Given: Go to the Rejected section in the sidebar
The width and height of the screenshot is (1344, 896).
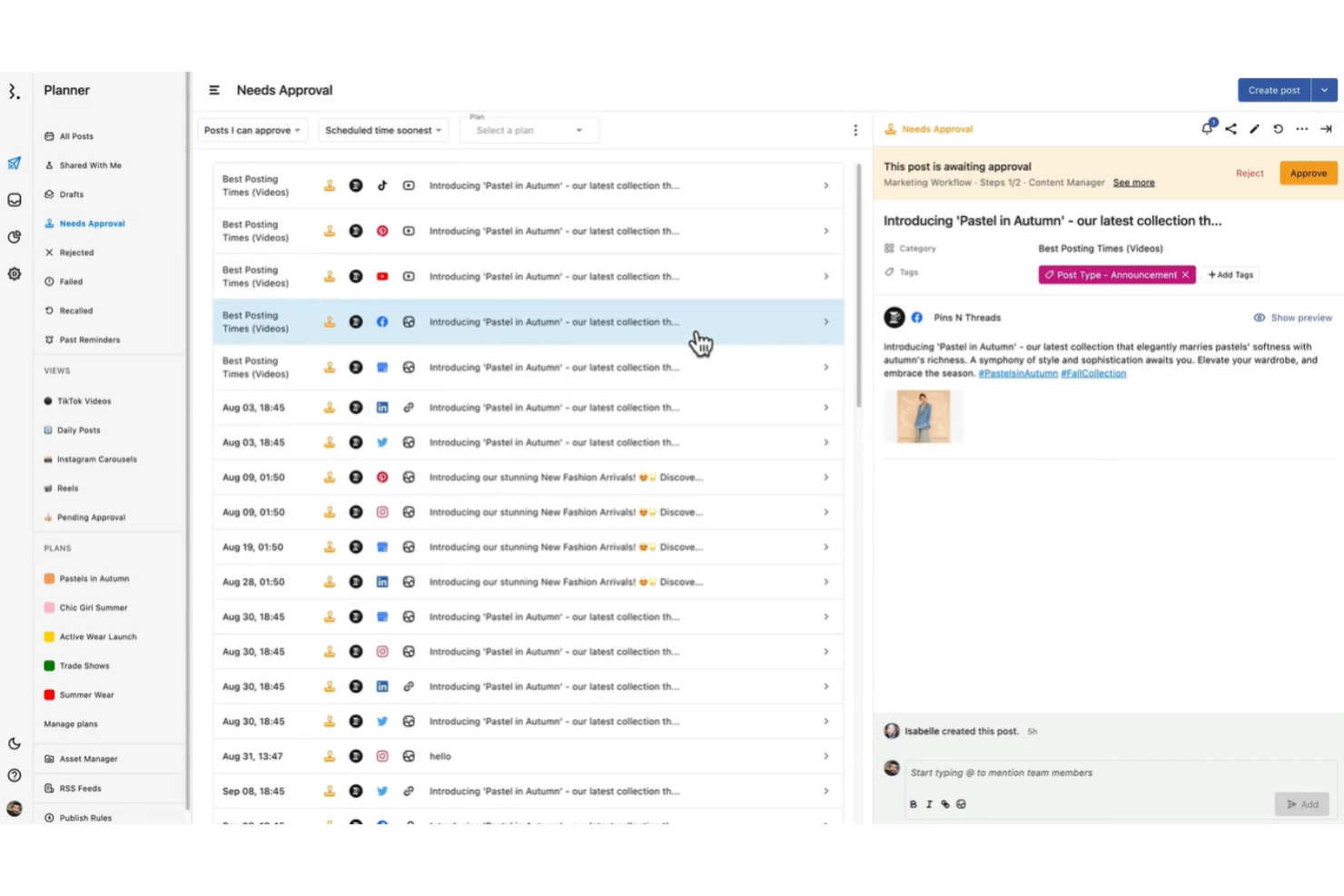Looking at the screenshot, I should (x=76, y=251).
